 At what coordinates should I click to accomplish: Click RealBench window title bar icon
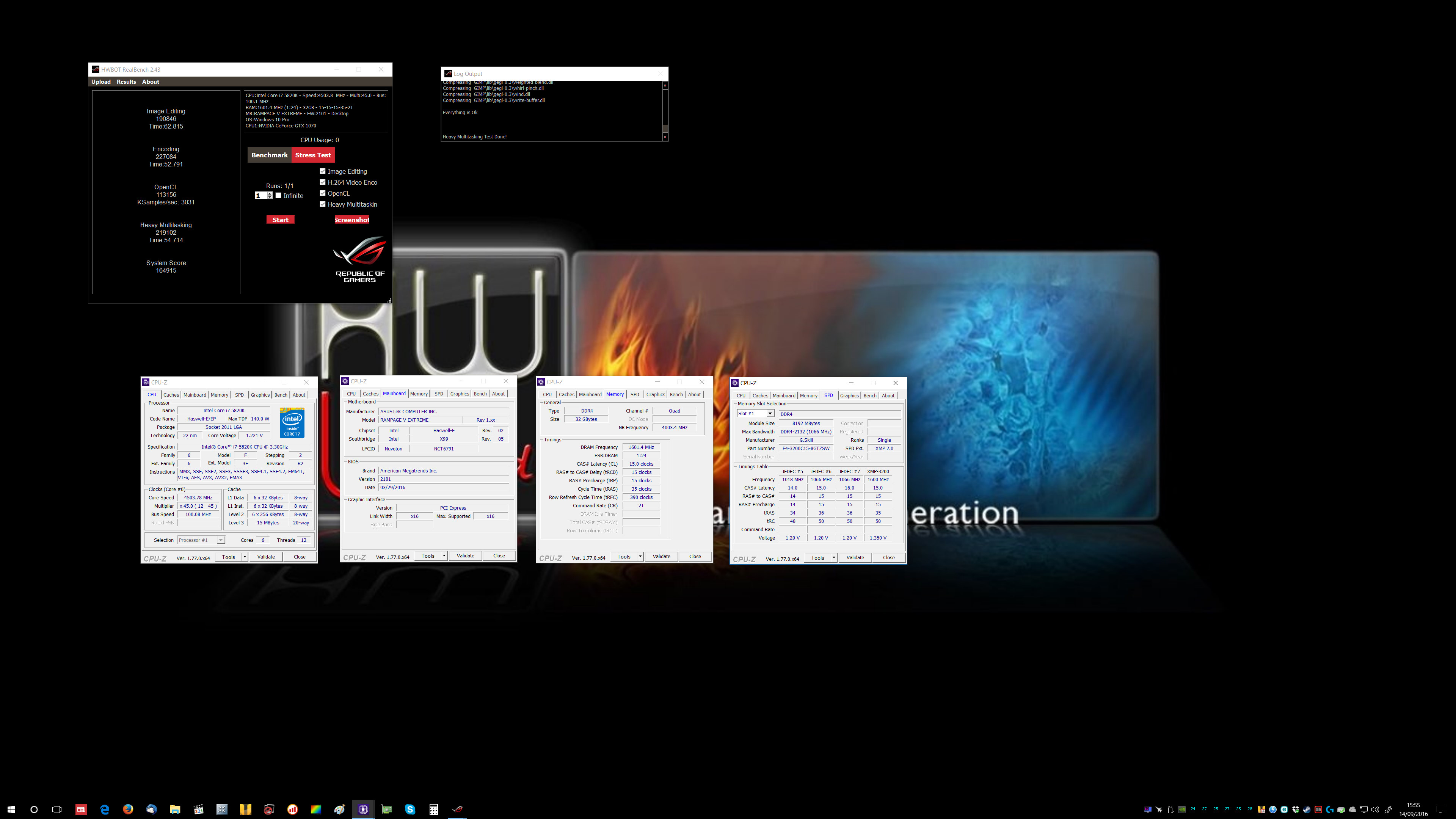click(96, 69)
